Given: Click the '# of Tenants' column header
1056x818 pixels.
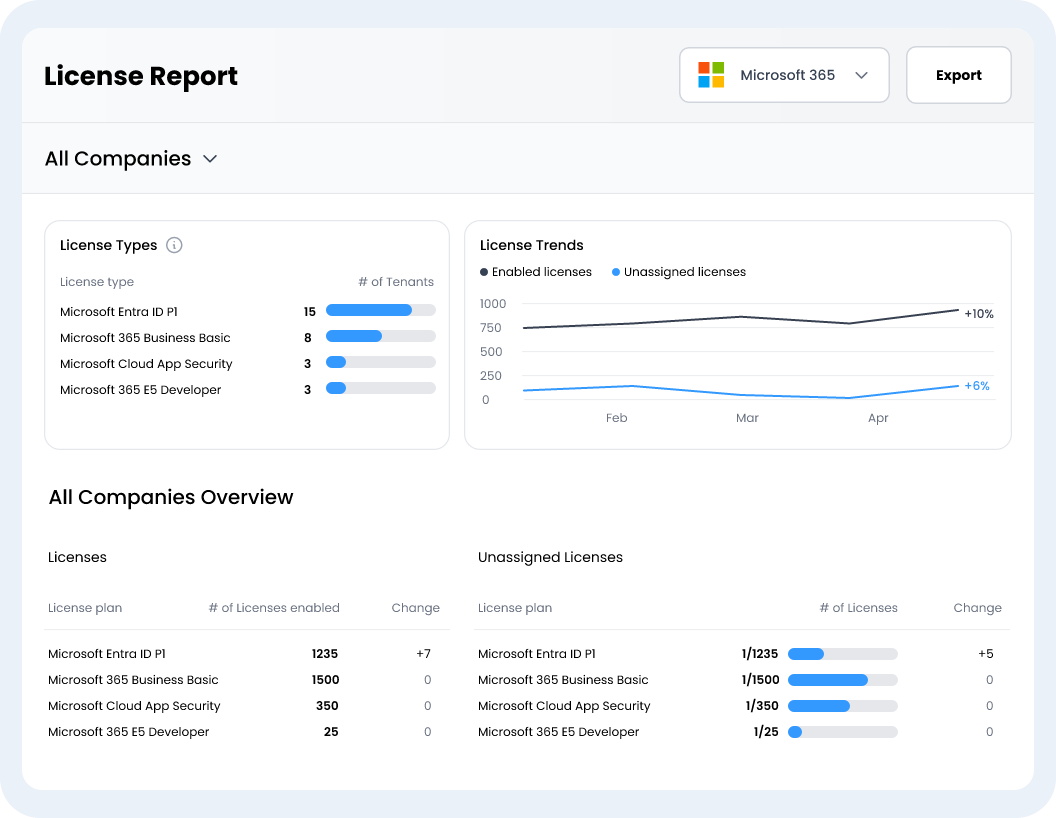Looking at the screenshot, I should click(x=396, y=282).
